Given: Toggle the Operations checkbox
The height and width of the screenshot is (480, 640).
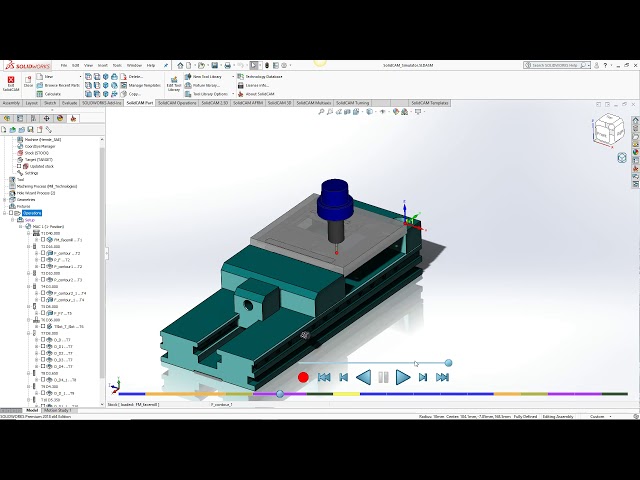Looking at the screenshot, I should pyautogui.click(x=11, y=213).
